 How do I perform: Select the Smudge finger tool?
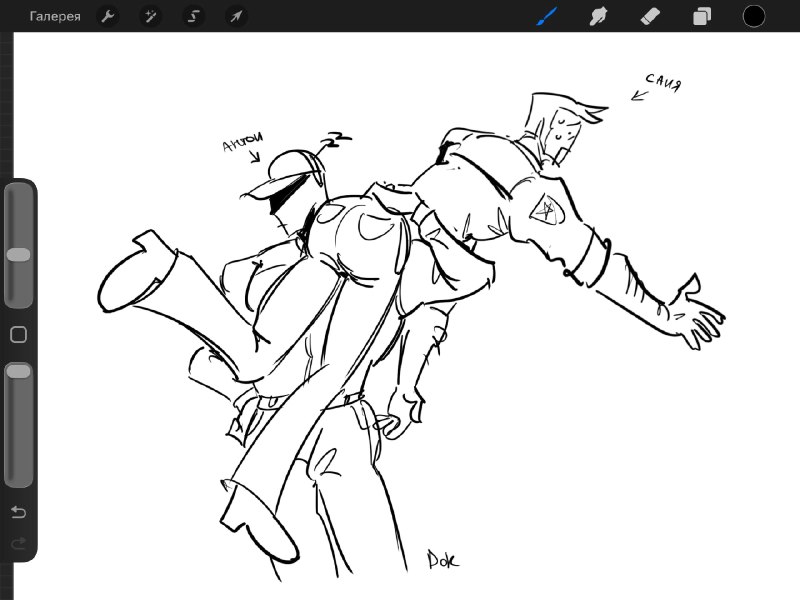click(x=598, y=16)
